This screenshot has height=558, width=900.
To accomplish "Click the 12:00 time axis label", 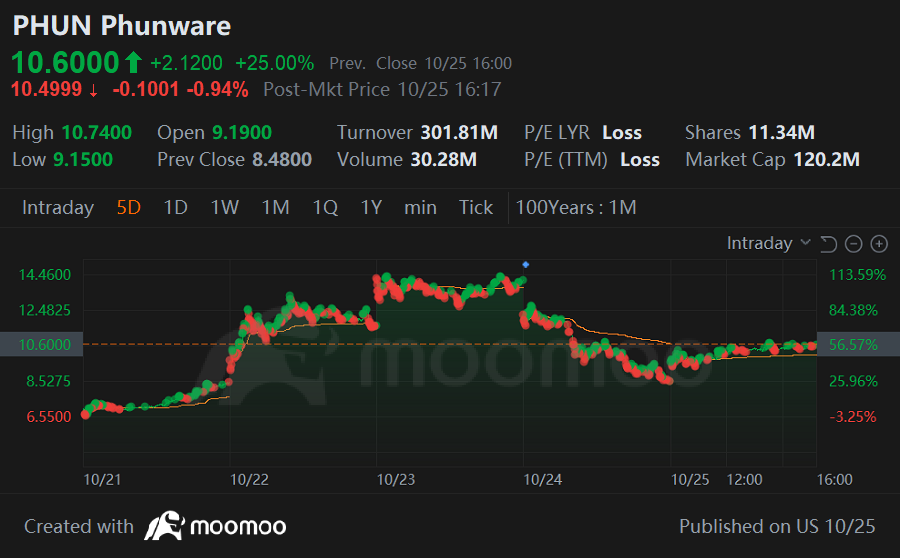I will point(744,479).
